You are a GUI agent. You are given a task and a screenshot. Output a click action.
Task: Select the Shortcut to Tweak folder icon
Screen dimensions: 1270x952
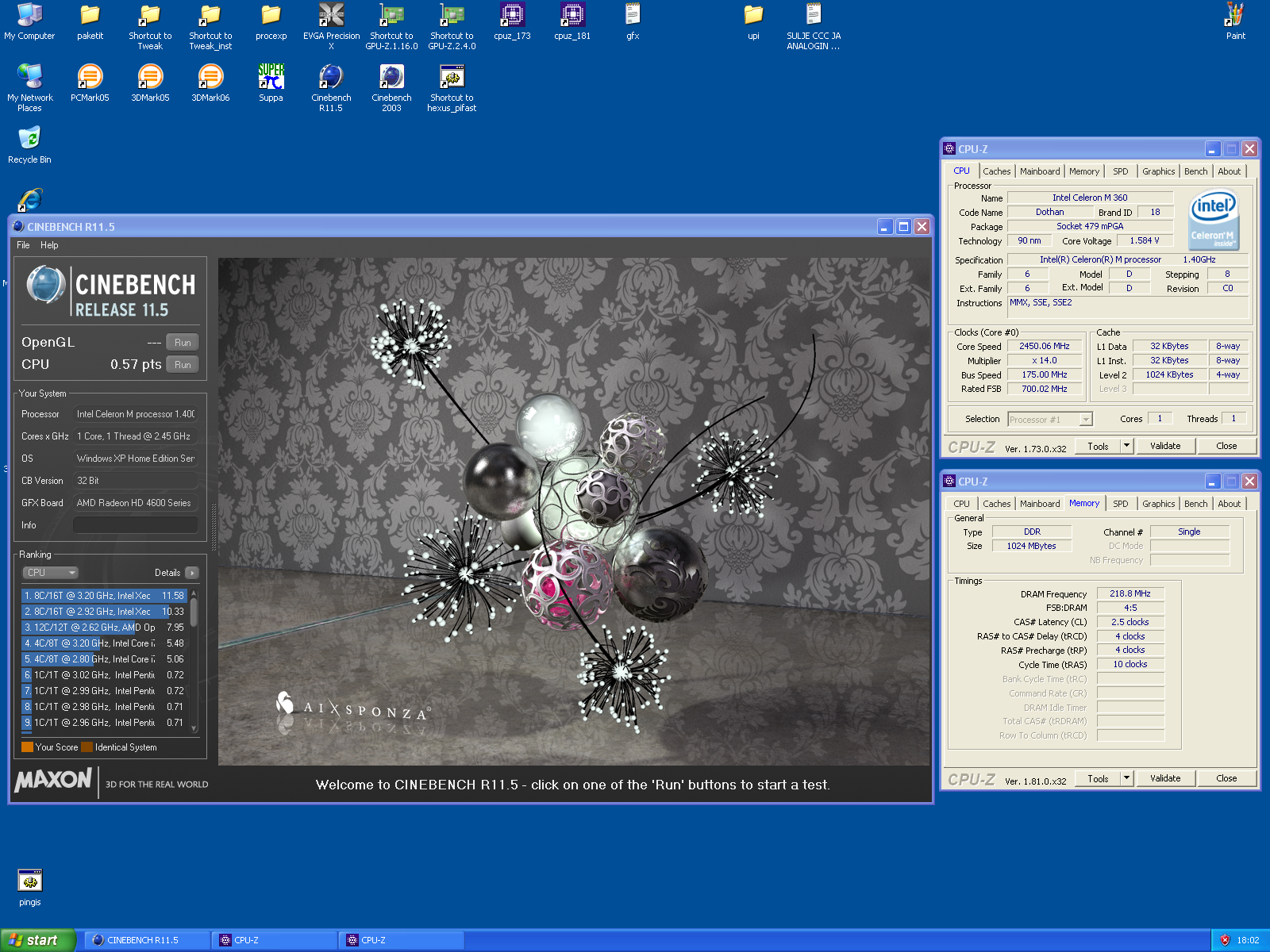click(150, 26)
